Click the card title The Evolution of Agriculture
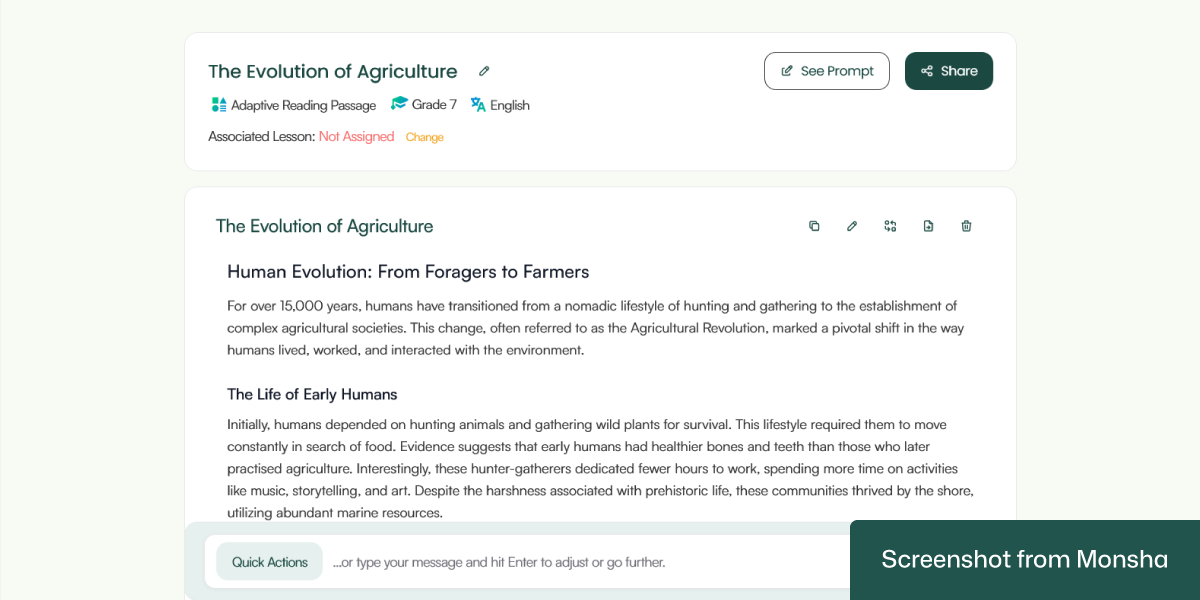Screen dimensions: 1200x600 (324, 226)
